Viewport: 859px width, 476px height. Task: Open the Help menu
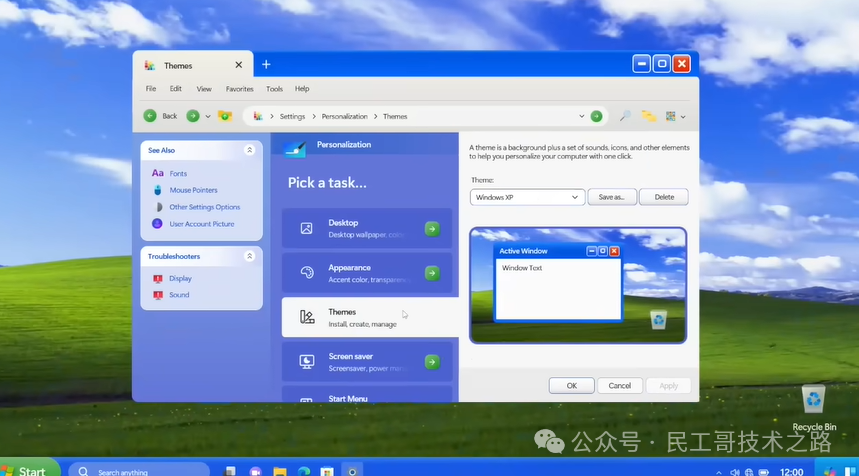(x=302, y=89)
